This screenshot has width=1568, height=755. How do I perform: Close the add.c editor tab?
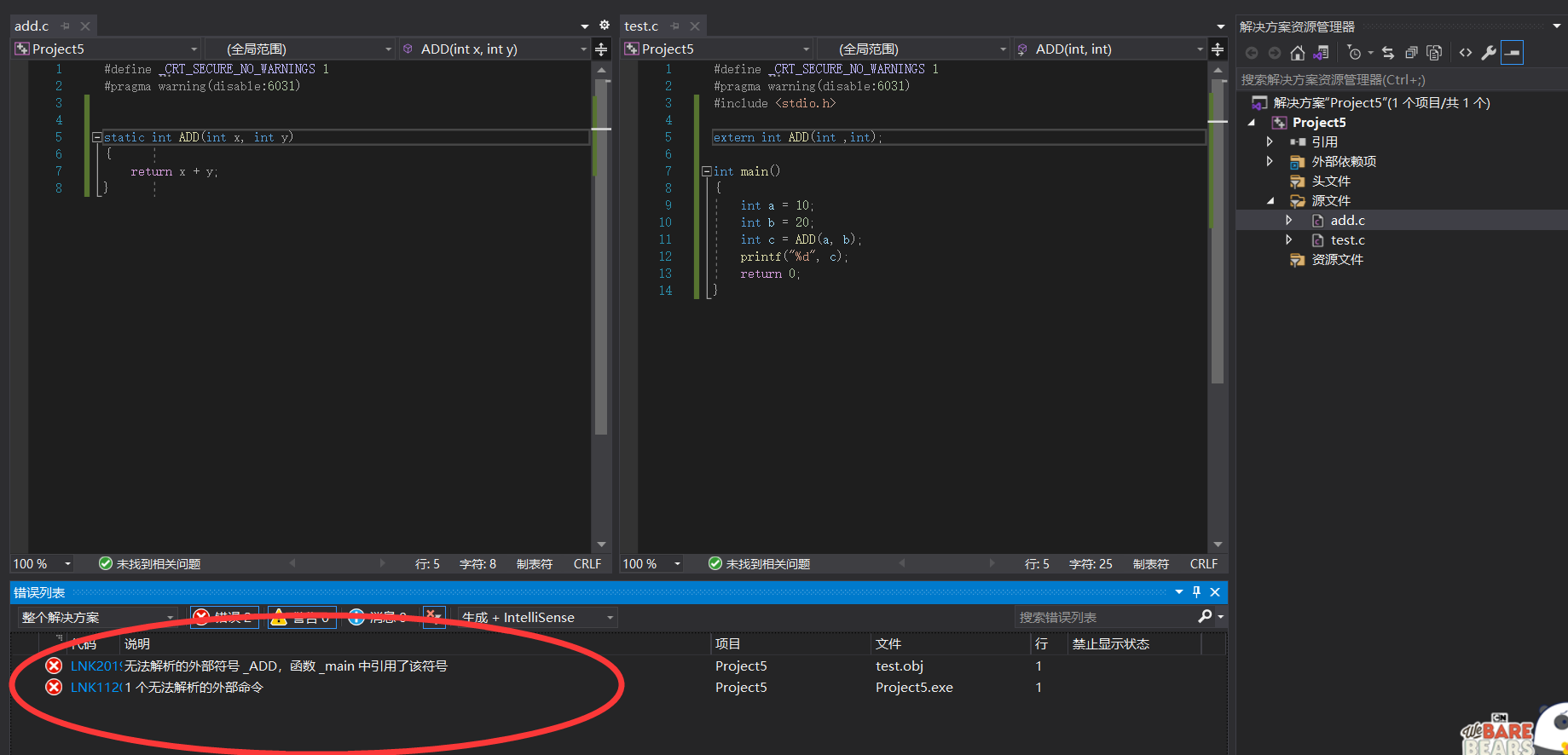[85, 26]
